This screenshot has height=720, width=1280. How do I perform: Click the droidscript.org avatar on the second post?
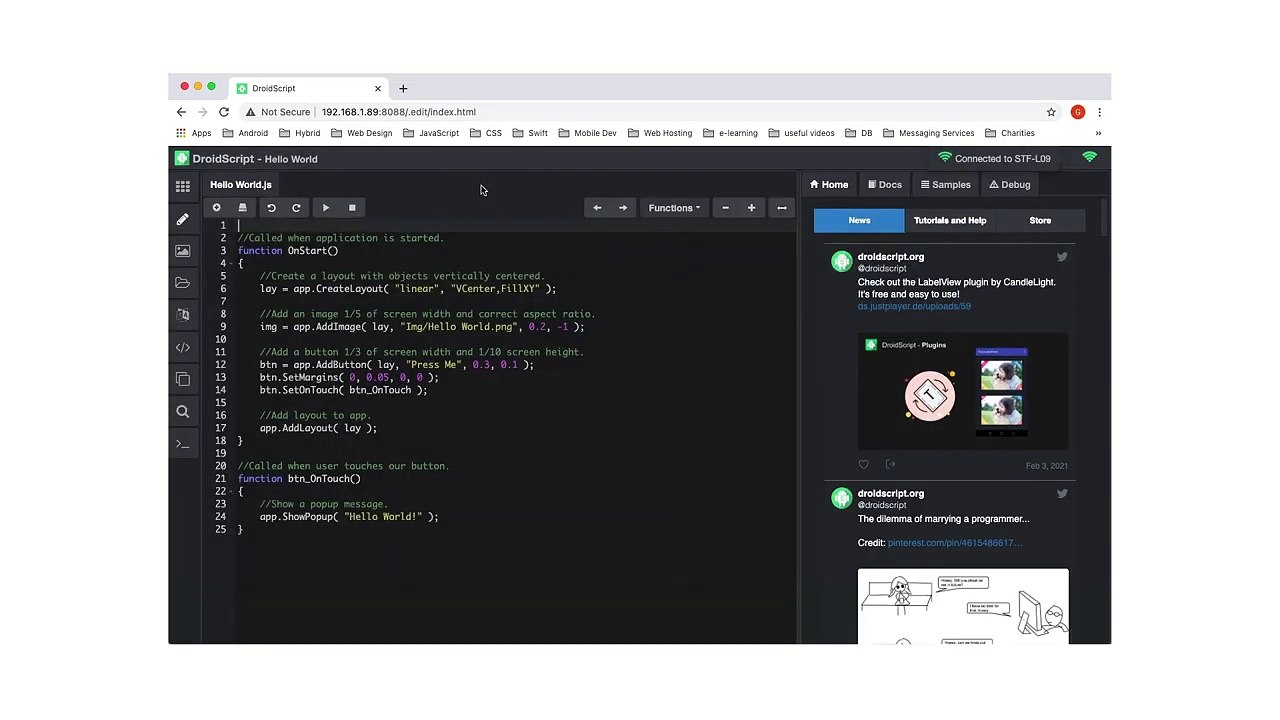(841, 498)
